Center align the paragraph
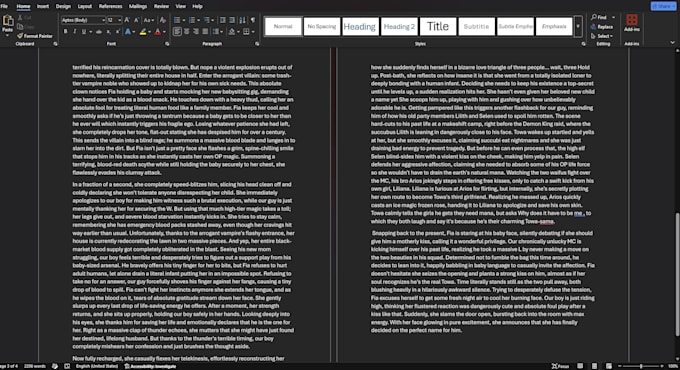Screen dimensions: 680x370 point(186,32)
